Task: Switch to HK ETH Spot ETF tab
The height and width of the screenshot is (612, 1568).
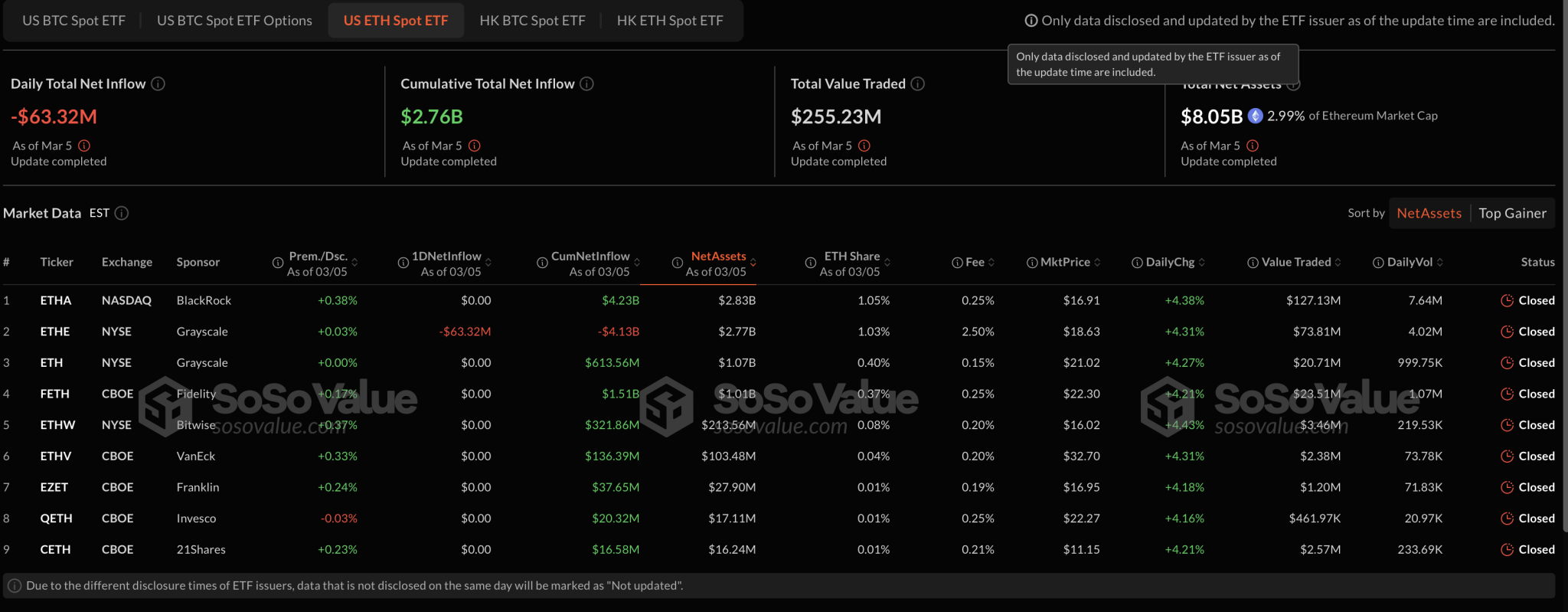Action: pos(670,21)
